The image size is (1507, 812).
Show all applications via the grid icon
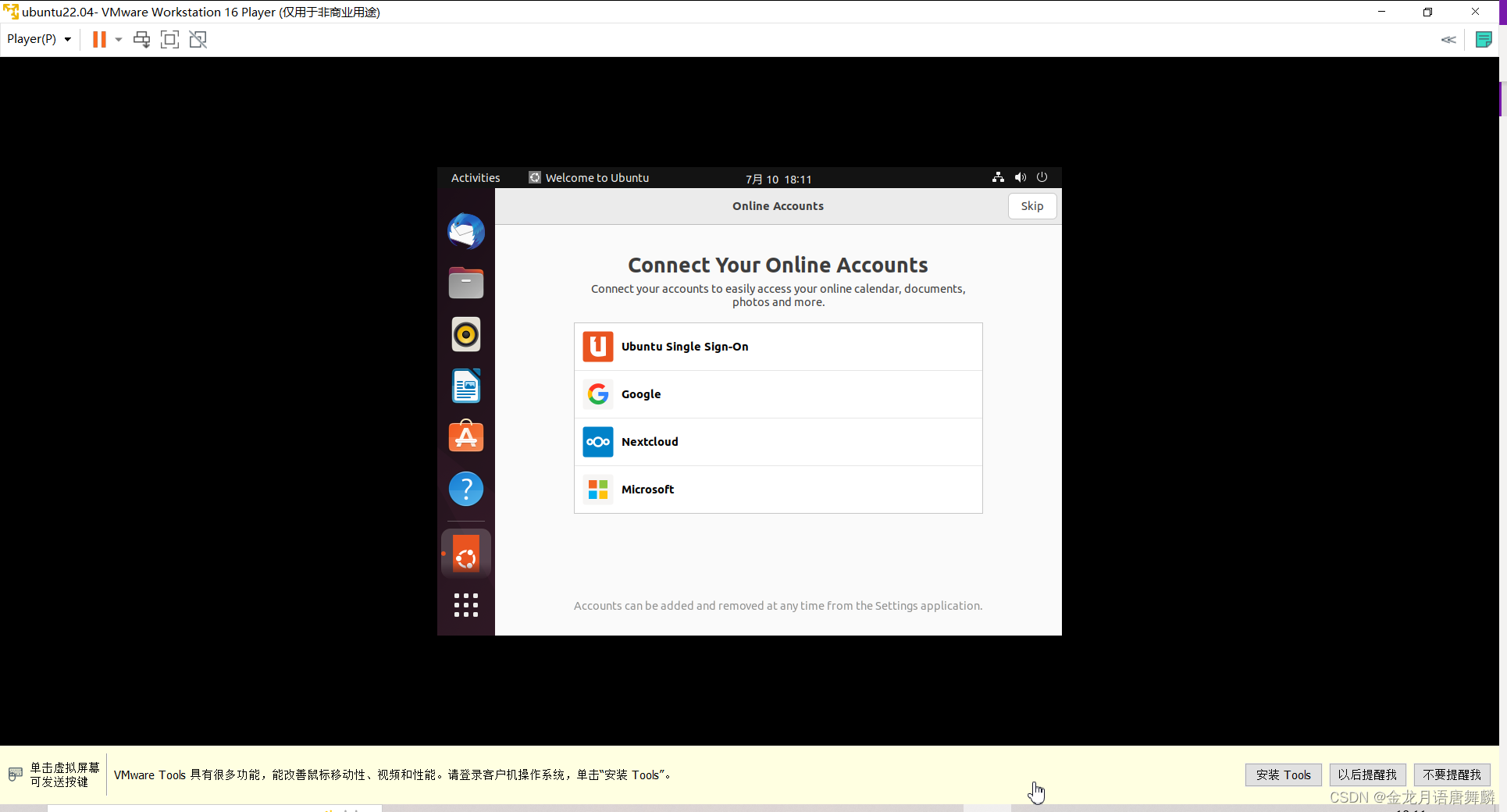coord(465,605)
